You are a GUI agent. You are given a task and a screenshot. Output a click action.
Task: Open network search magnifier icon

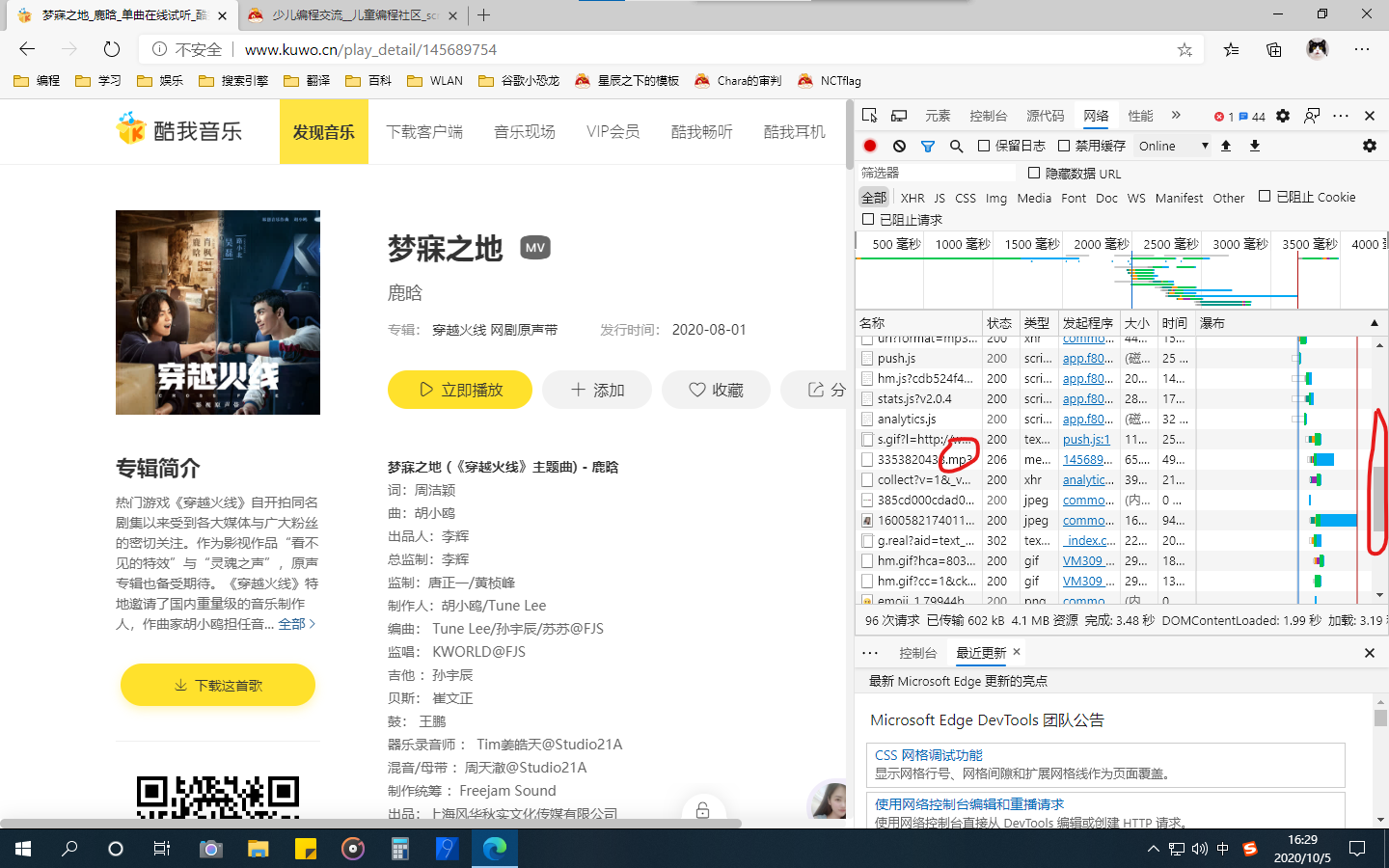coord(957,146)
